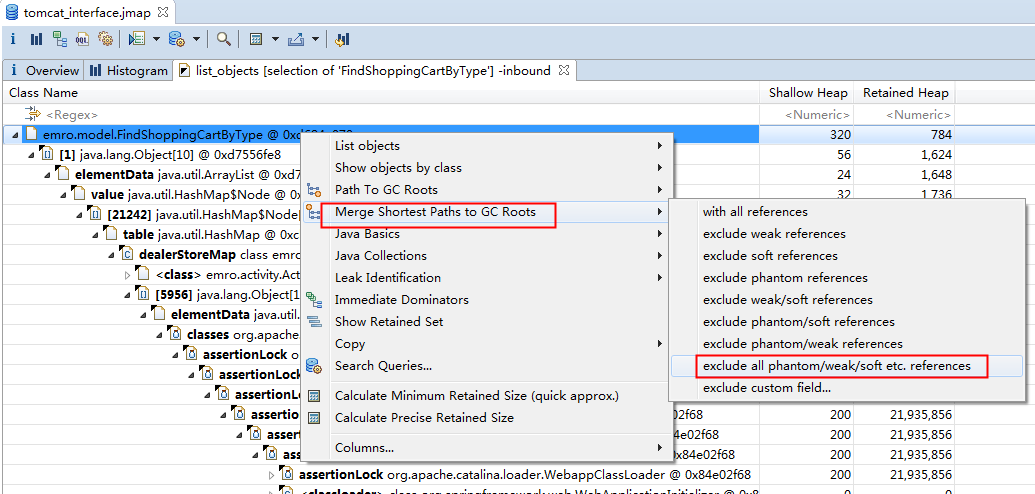Open the Calculate Retained Size dropdown arrow
The width and height of the screenshot is (1035, 494).
tap(275, 40)
